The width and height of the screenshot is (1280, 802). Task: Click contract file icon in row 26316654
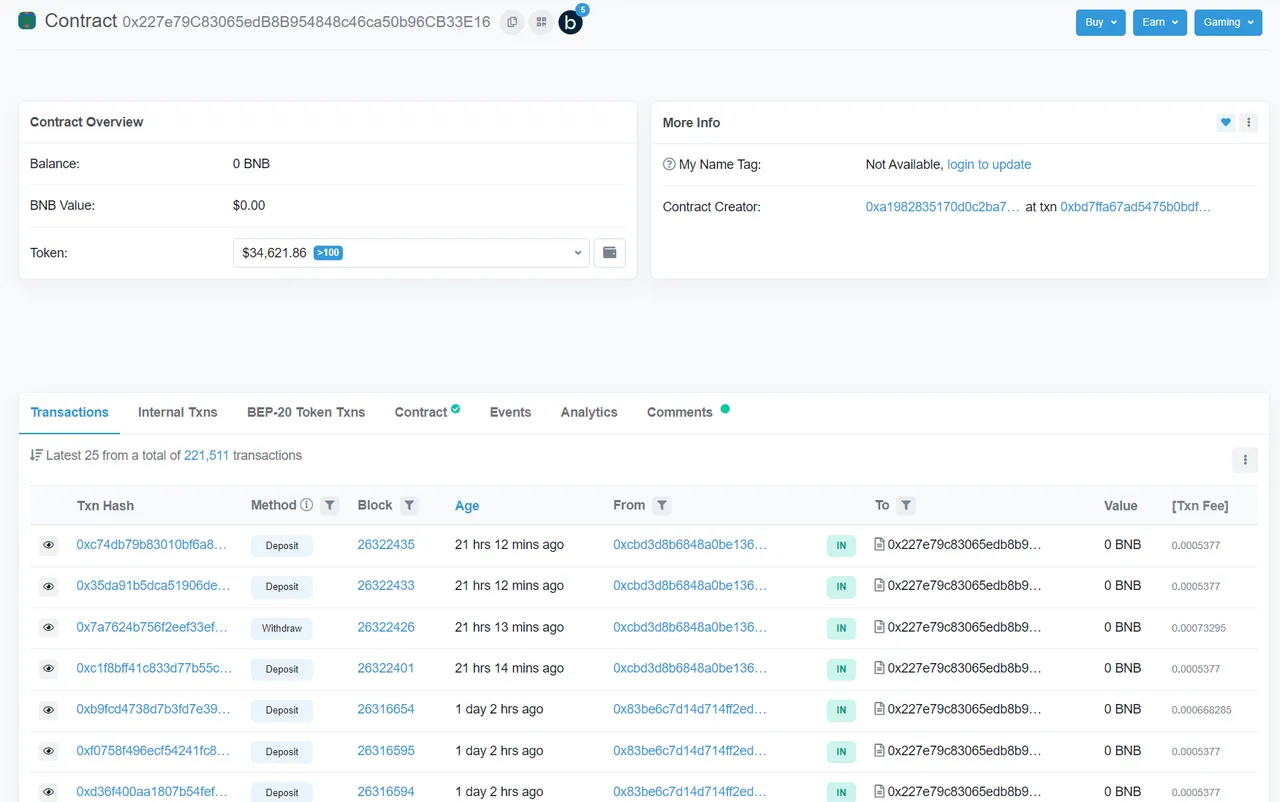point(880,709)
